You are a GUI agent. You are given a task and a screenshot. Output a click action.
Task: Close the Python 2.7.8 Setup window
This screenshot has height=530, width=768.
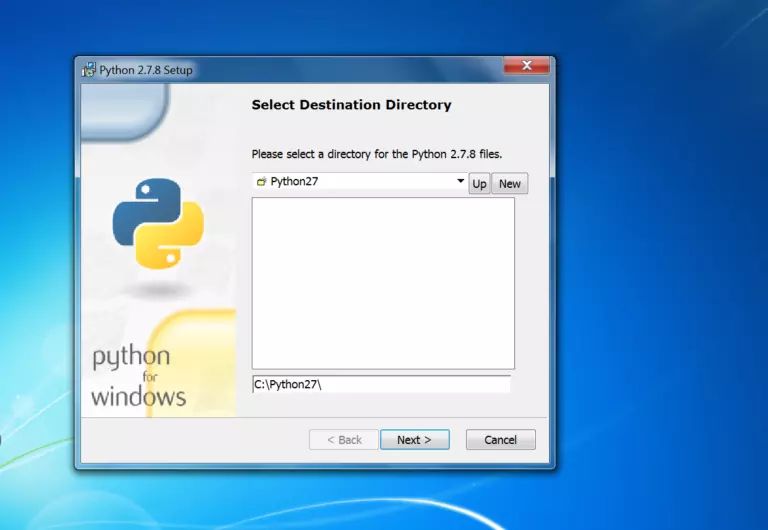point(527,65)
